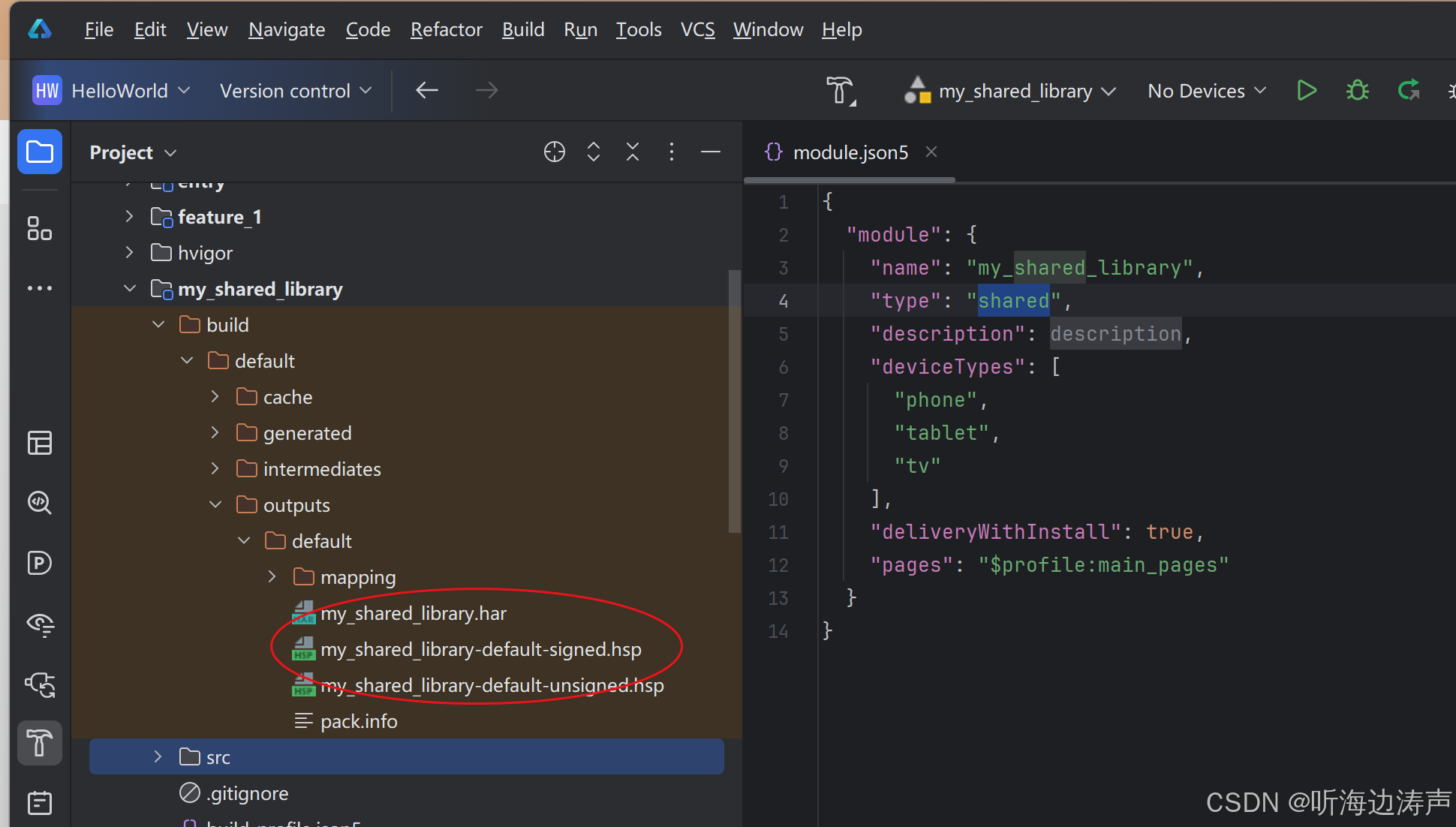Expand the generated folder
Viewport: 1456px width, 827px height.
click(215, 433)
